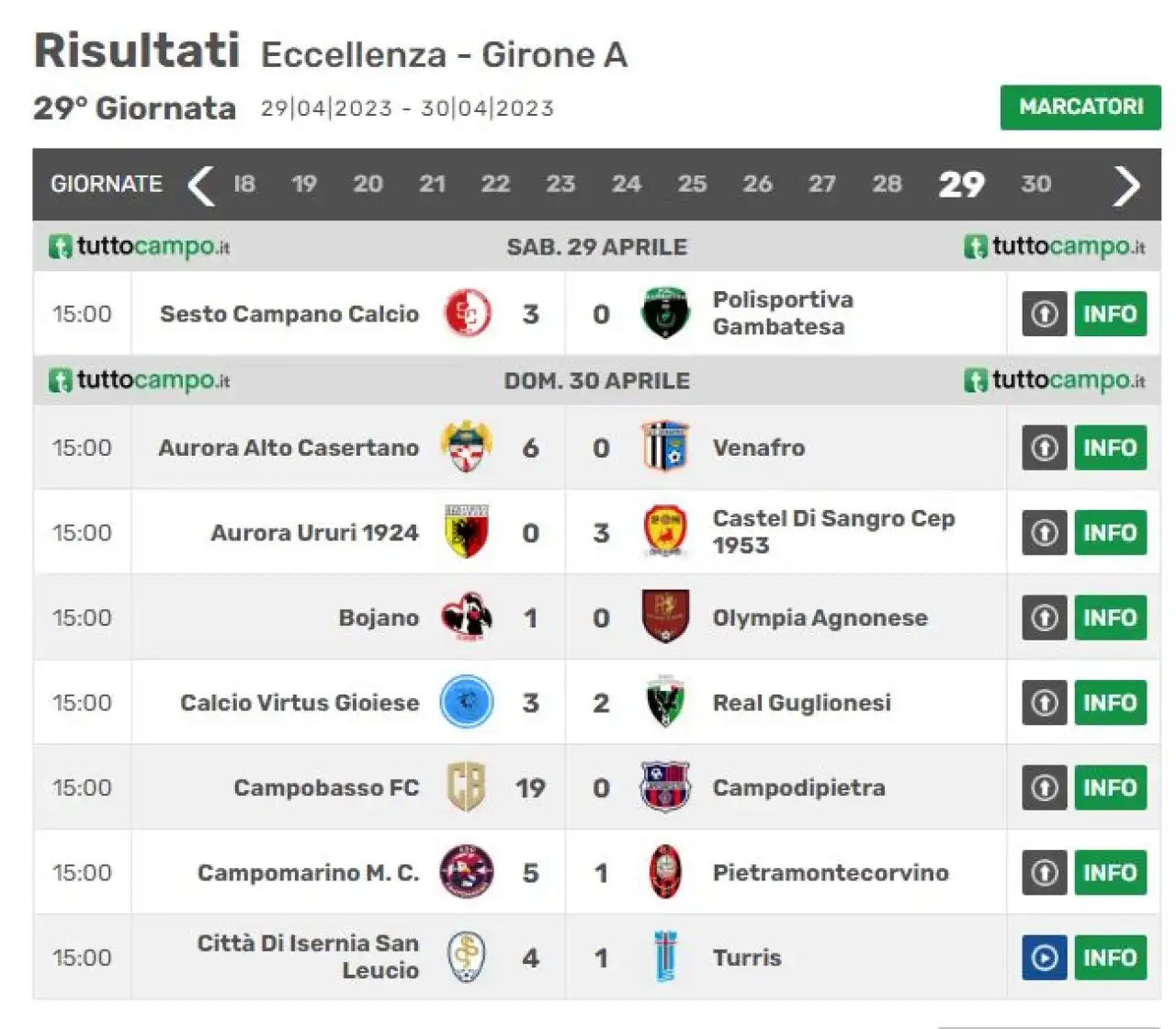Viewport: 1176px width, 1029px height.
Task: Click the Turris team crest
Action: pyautogui.click(x=666, y=957)
